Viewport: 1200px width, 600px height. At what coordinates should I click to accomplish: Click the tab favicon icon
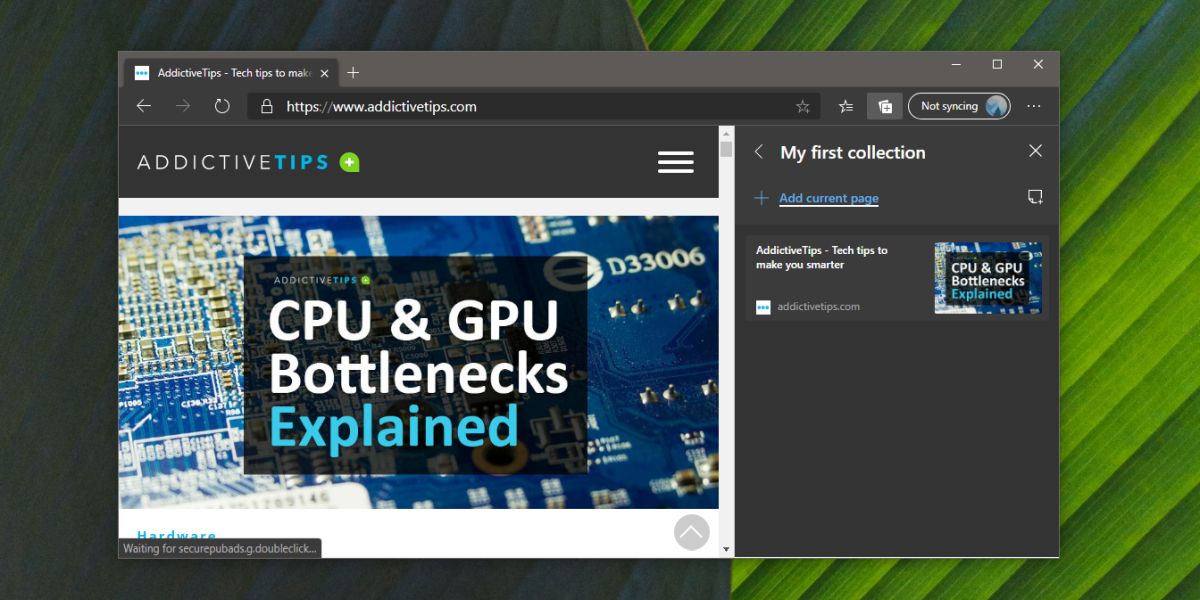[x=142, y=73]
